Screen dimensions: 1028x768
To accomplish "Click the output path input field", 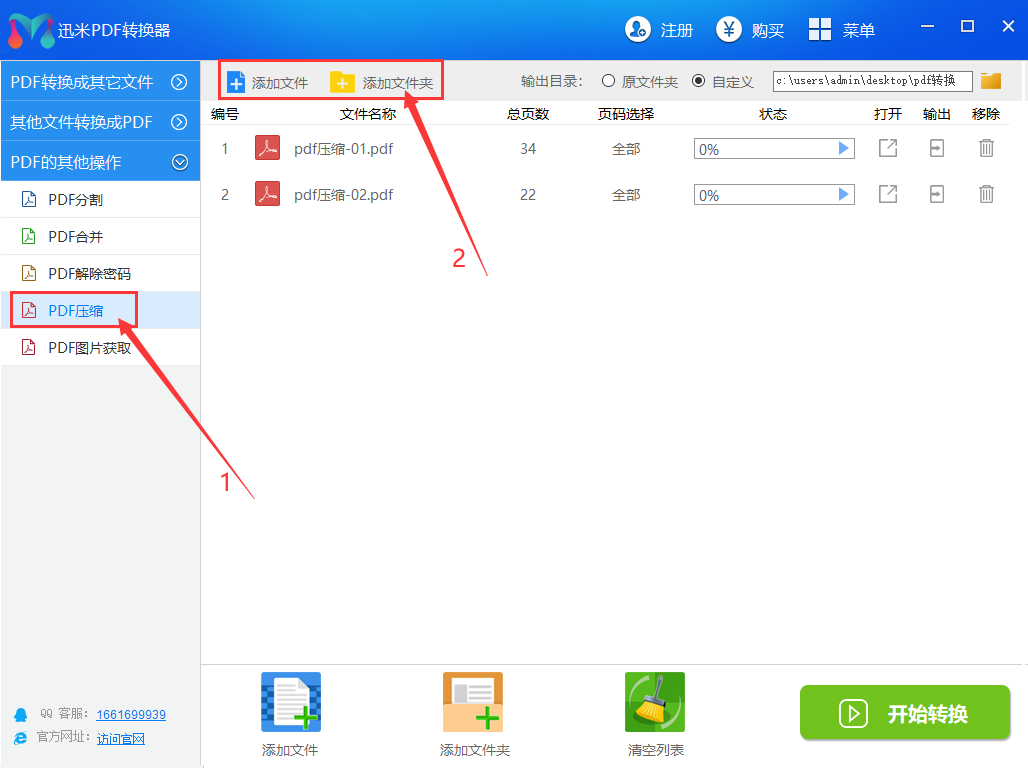I will point(873,81).
